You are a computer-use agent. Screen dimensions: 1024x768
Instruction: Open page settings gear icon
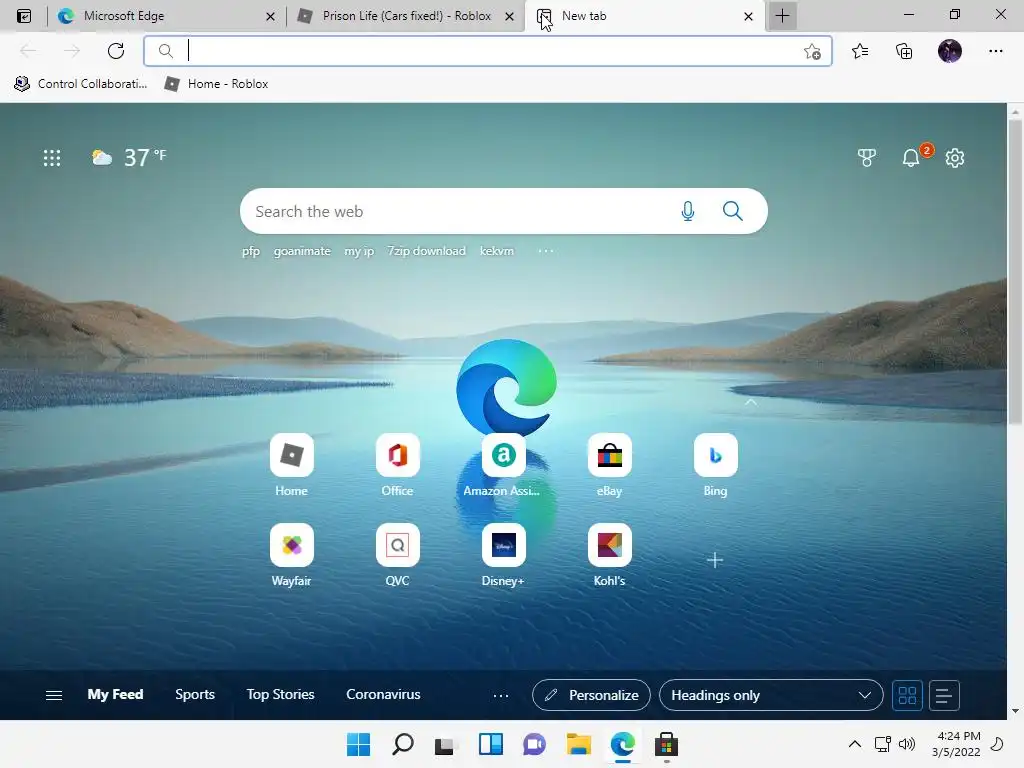(955, 157)
